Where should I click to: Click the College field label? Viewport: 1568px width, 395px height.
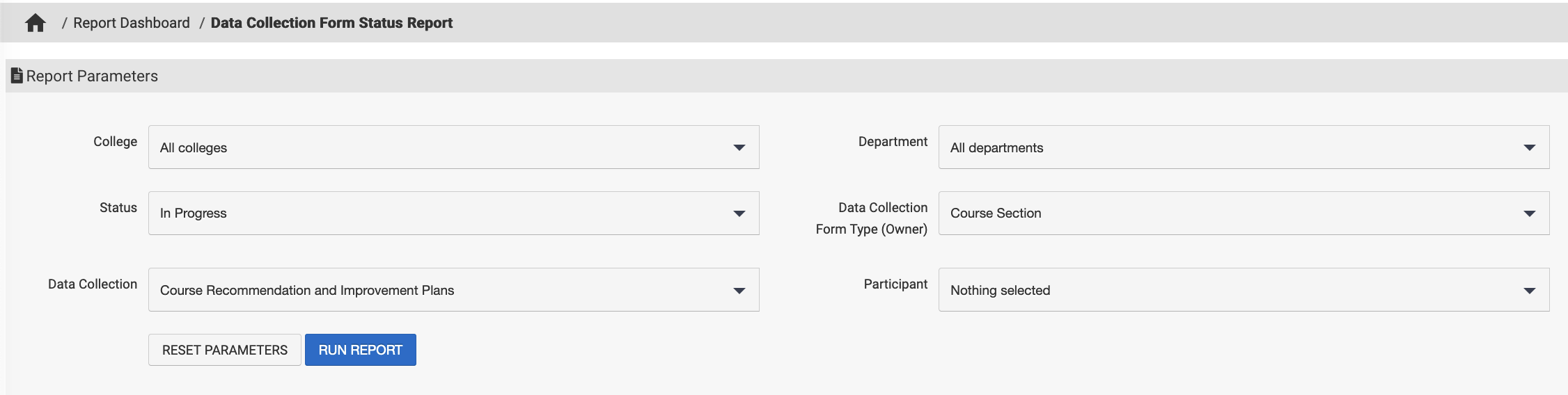tap(115, 141)
